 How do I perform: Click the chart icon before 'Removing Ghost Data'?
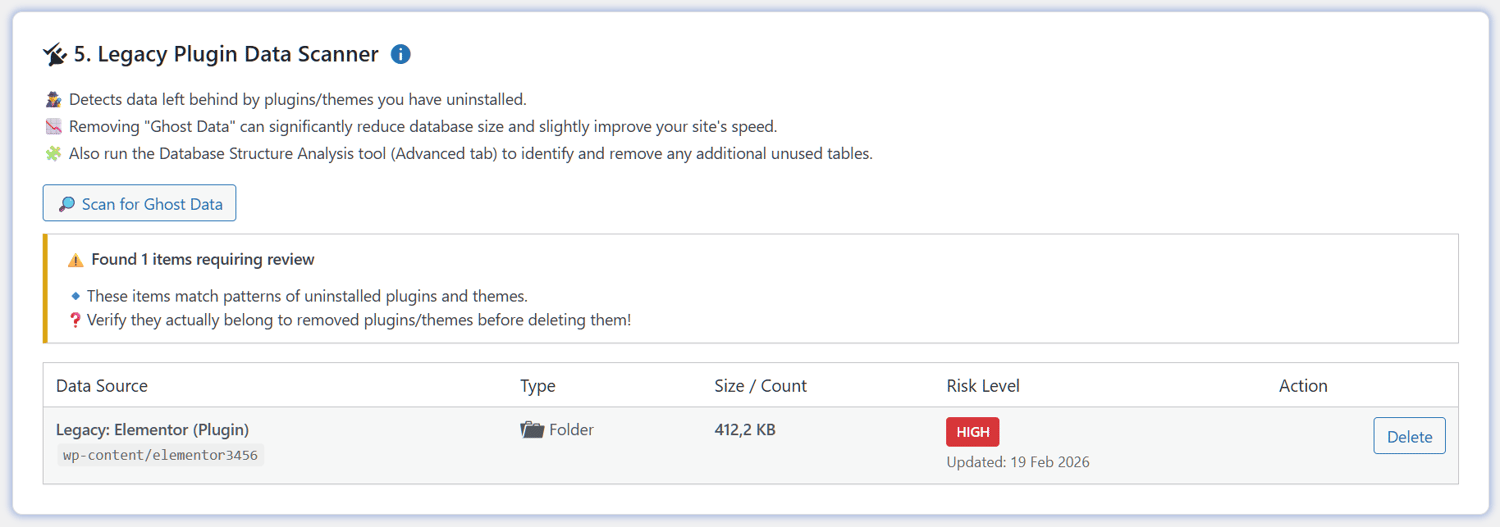click(54, 127)
